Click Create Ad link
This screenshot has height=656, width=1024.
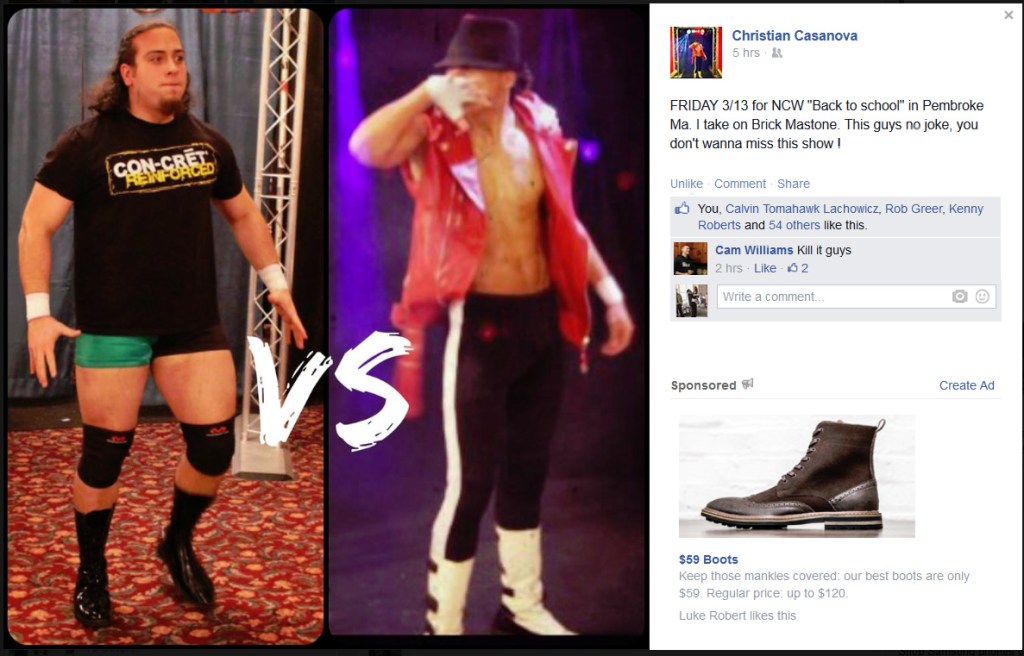tap(967, 385)
